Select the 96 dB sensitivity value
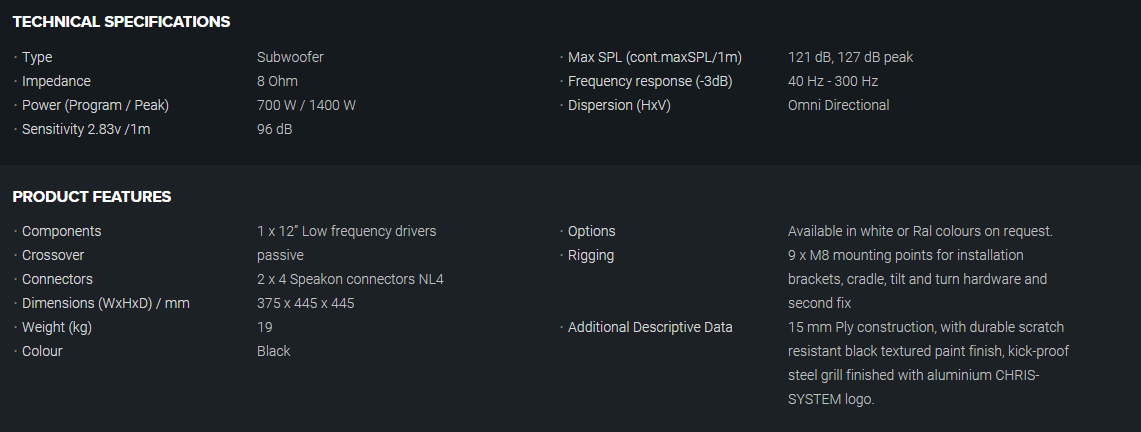Image resolution: width=1141 pixels, height=432 pixels. [x=275, y=129]
